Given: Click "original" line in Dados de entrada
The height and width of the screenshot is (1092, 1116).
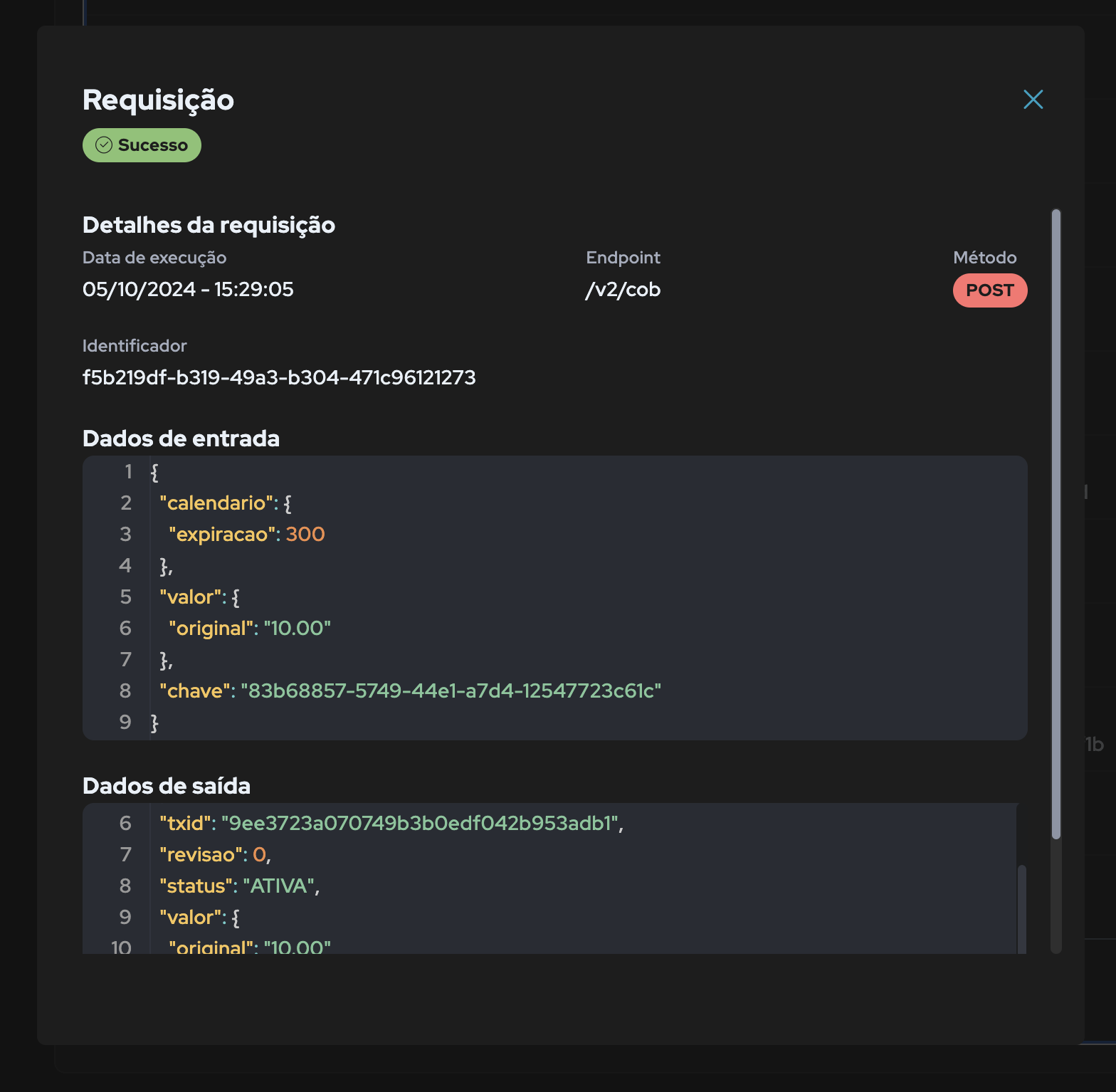Looking at the screenshot, I should [250, 629].
